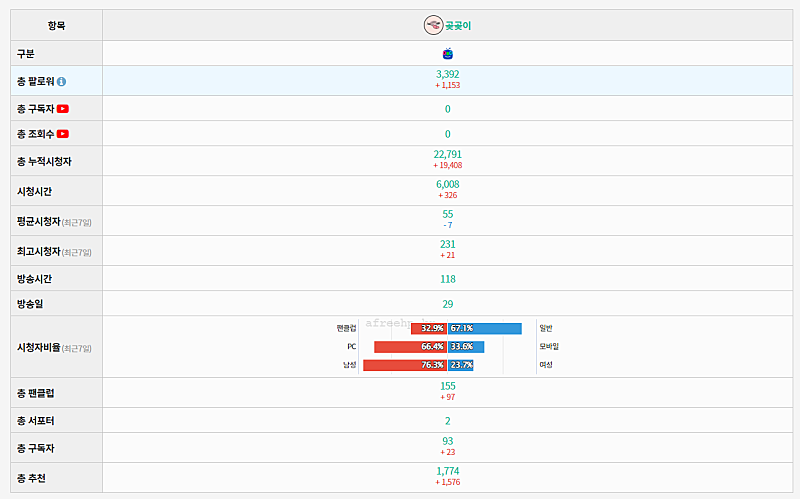This screenshot has width=800, height=499.
Task: Select the 231 peak viewers value
Action: pyautogui.click(x=447, y=244)
